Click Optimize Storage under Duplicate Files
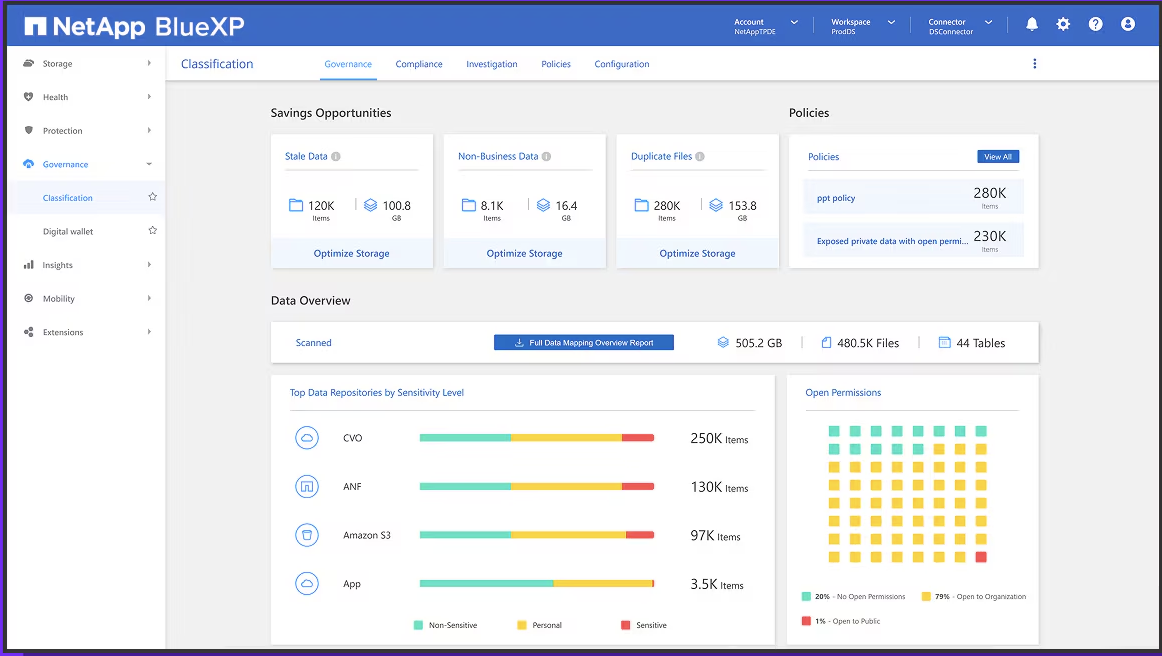The width and height of the screenshot is (1162, 656). (x=697, y=254)
